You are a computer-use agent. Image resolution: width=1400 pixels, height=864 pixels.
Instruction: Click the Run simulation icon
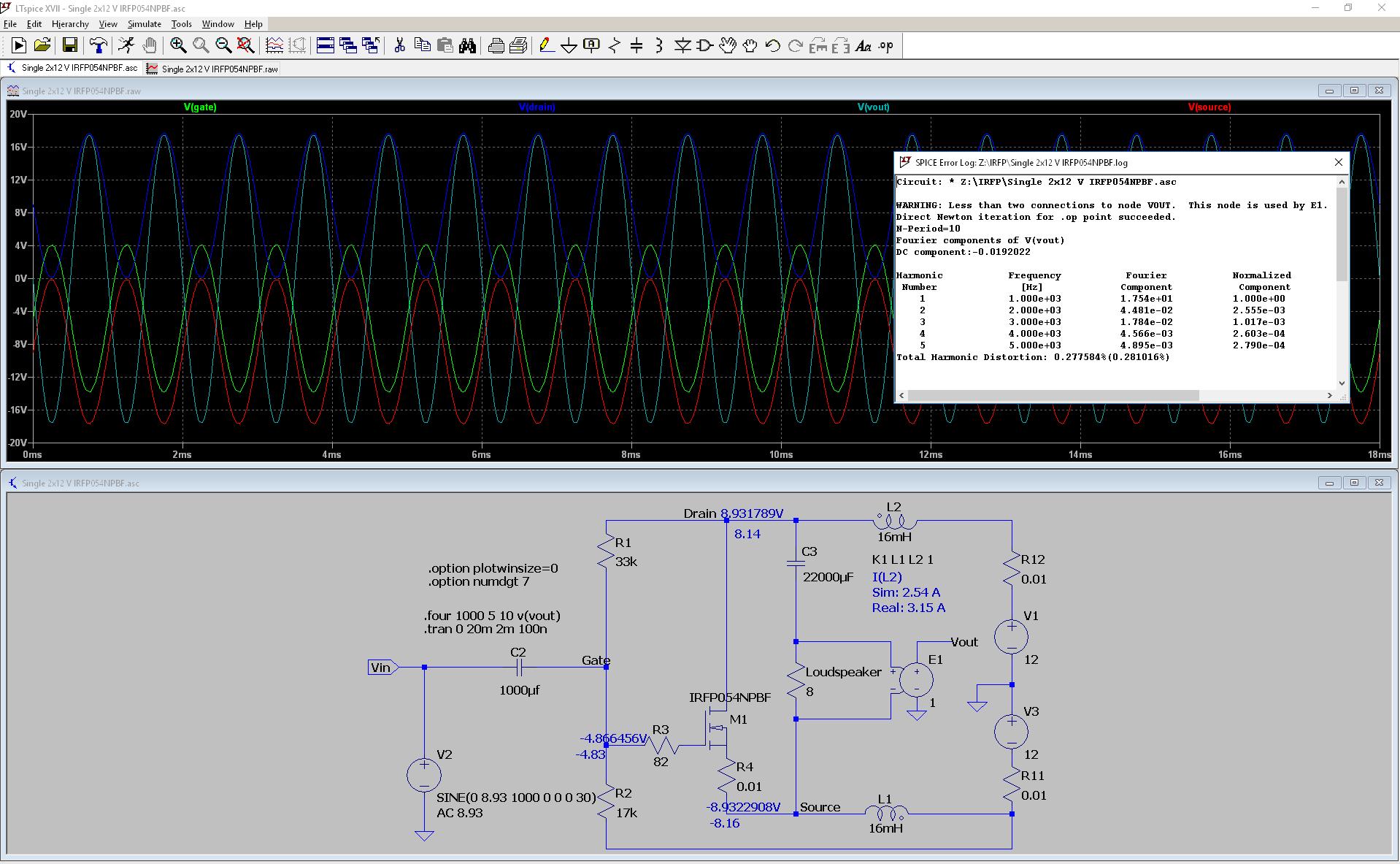coord(19,46)
